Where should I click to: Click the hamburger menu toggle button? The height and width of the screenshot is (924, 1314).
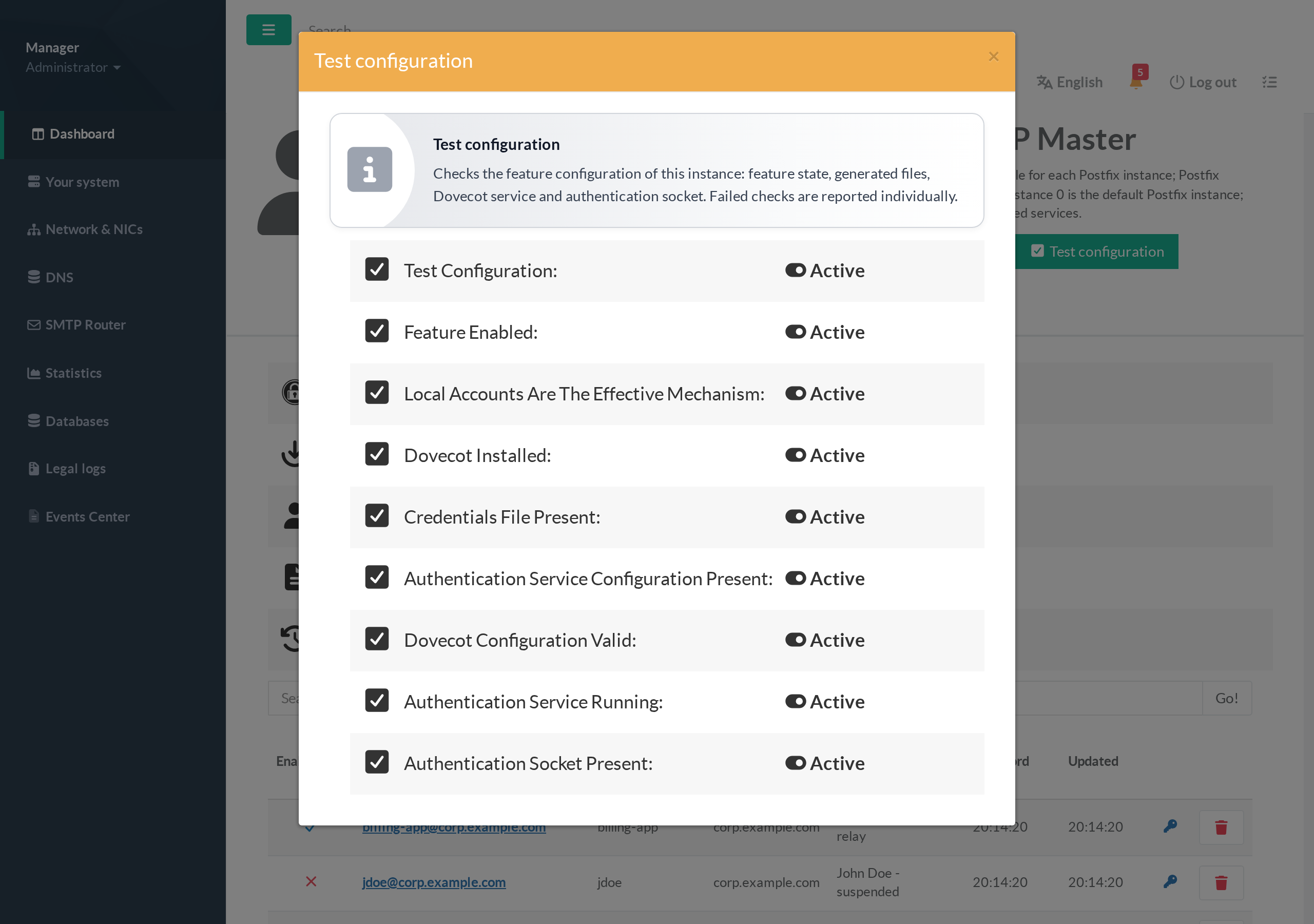(x=268, y=30)
